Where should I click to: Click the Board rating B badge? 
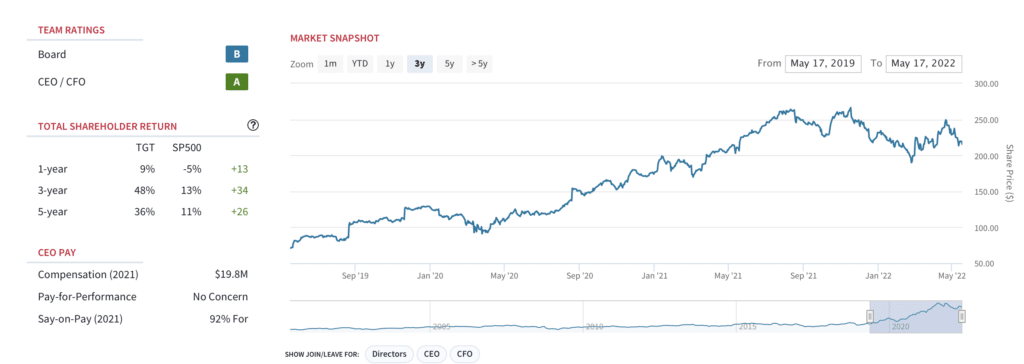(237, 54)
